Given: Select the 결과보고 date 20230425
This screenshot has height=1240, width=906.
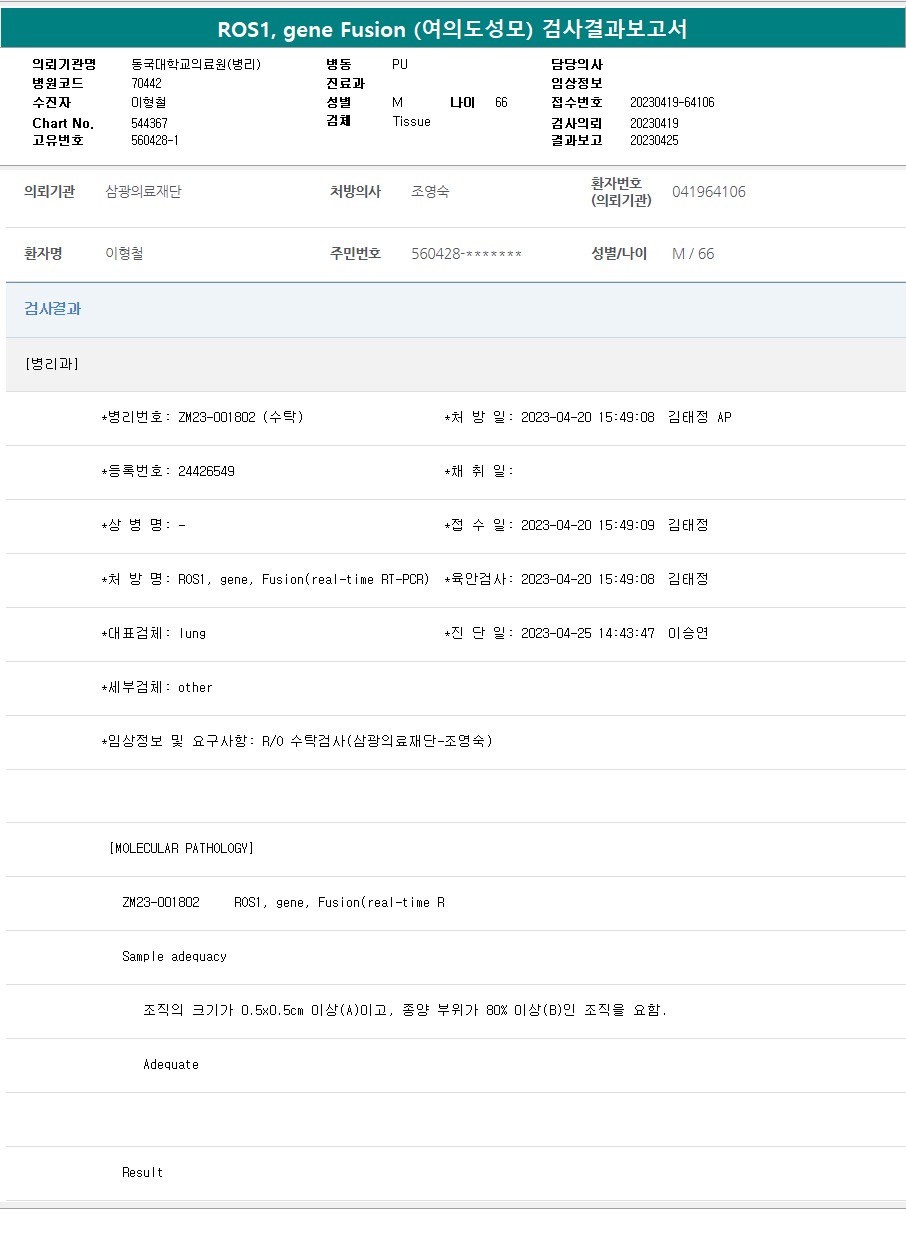Looking at the screenshot, I should point(654,140).
